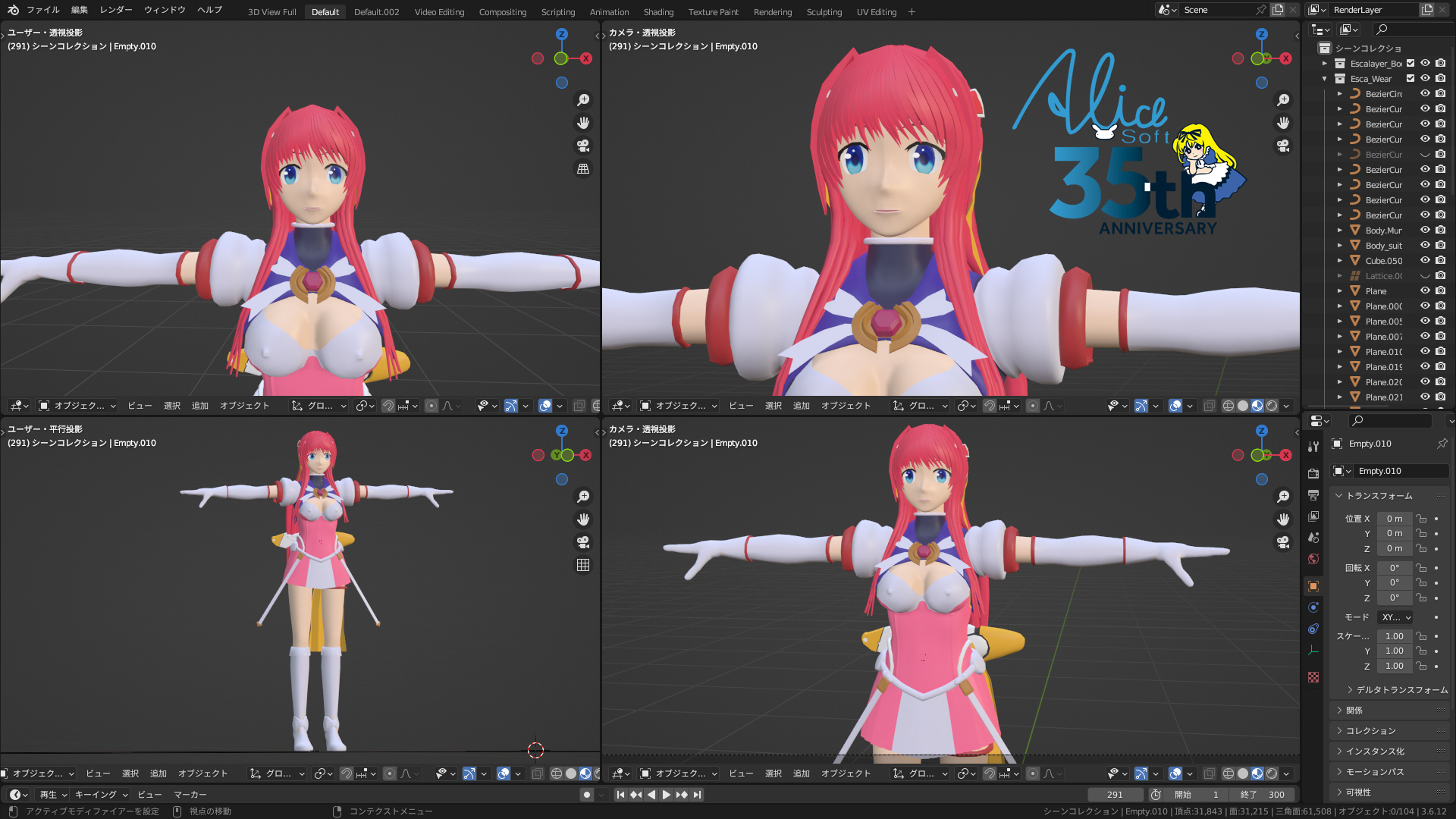Select the Object properties tab icon
The image size is (1456, 819).
pyautogui.click(x=1313, y=586)
